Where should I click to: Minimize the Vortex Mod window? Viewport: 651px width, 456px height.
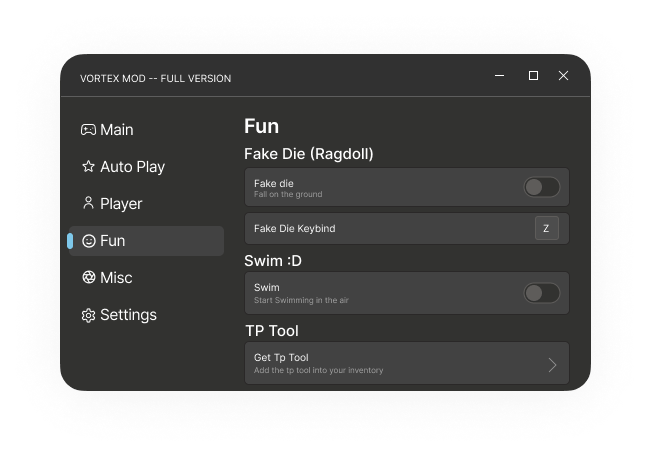pos(499,76)
